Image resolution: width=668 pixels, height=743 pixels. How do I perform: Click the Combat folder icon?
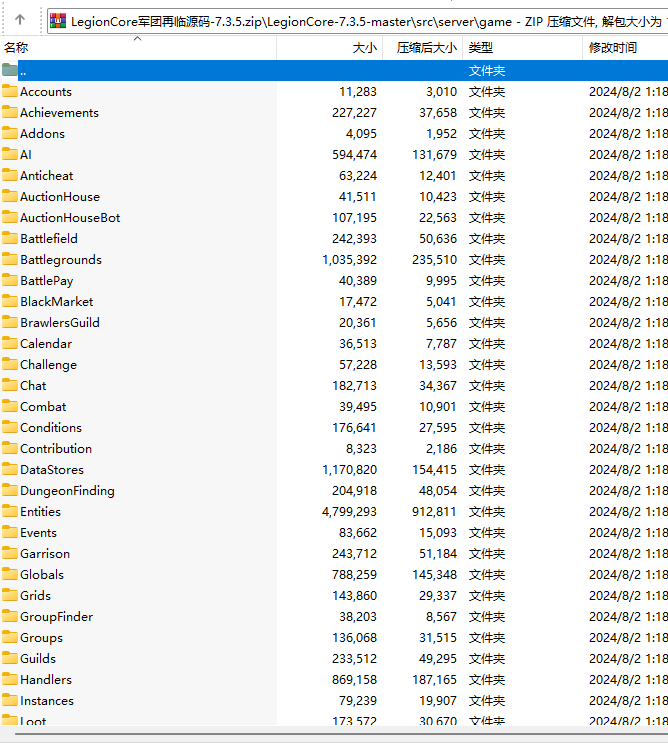point(9,406)
